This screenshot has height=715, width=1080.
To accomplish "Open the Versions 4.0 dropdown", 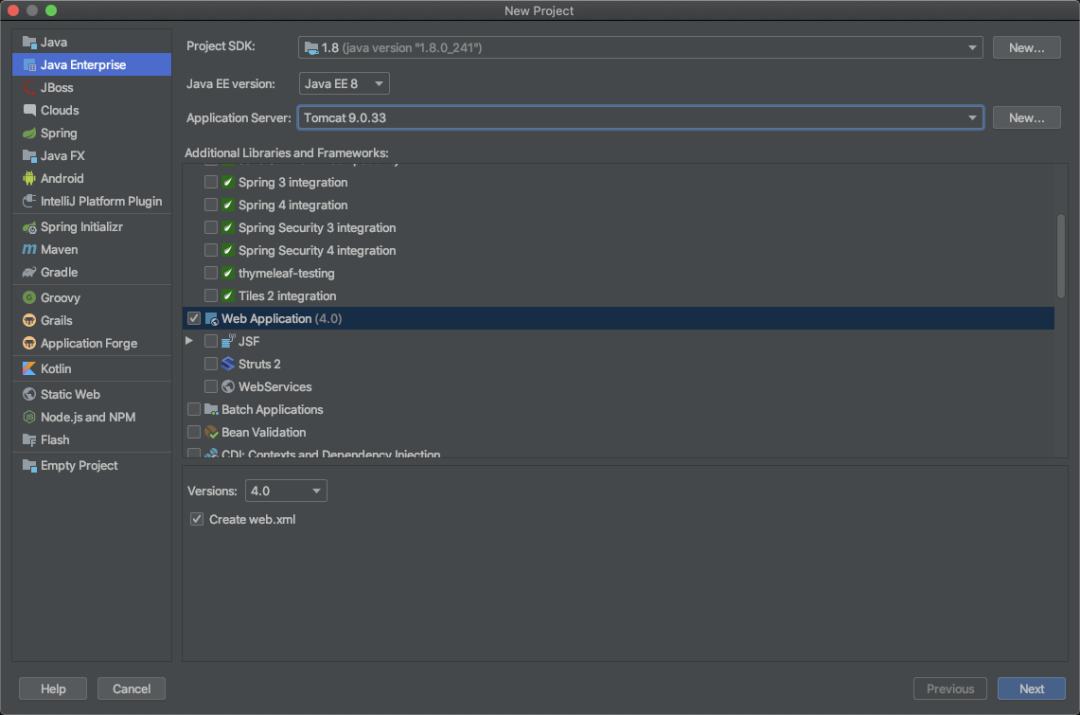I will pyautogui.click(x=286, y=491).
